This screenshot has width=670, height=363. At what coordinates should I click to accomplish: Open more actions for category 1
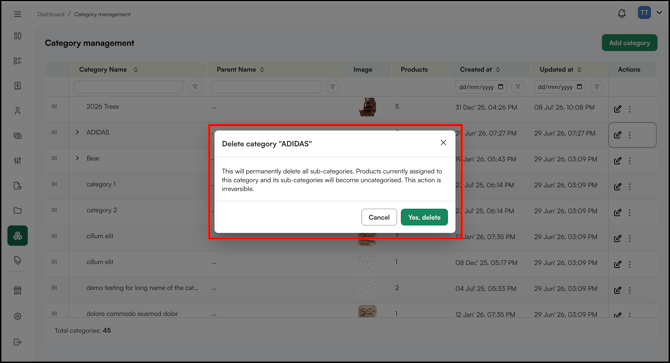tap(629, 187)
